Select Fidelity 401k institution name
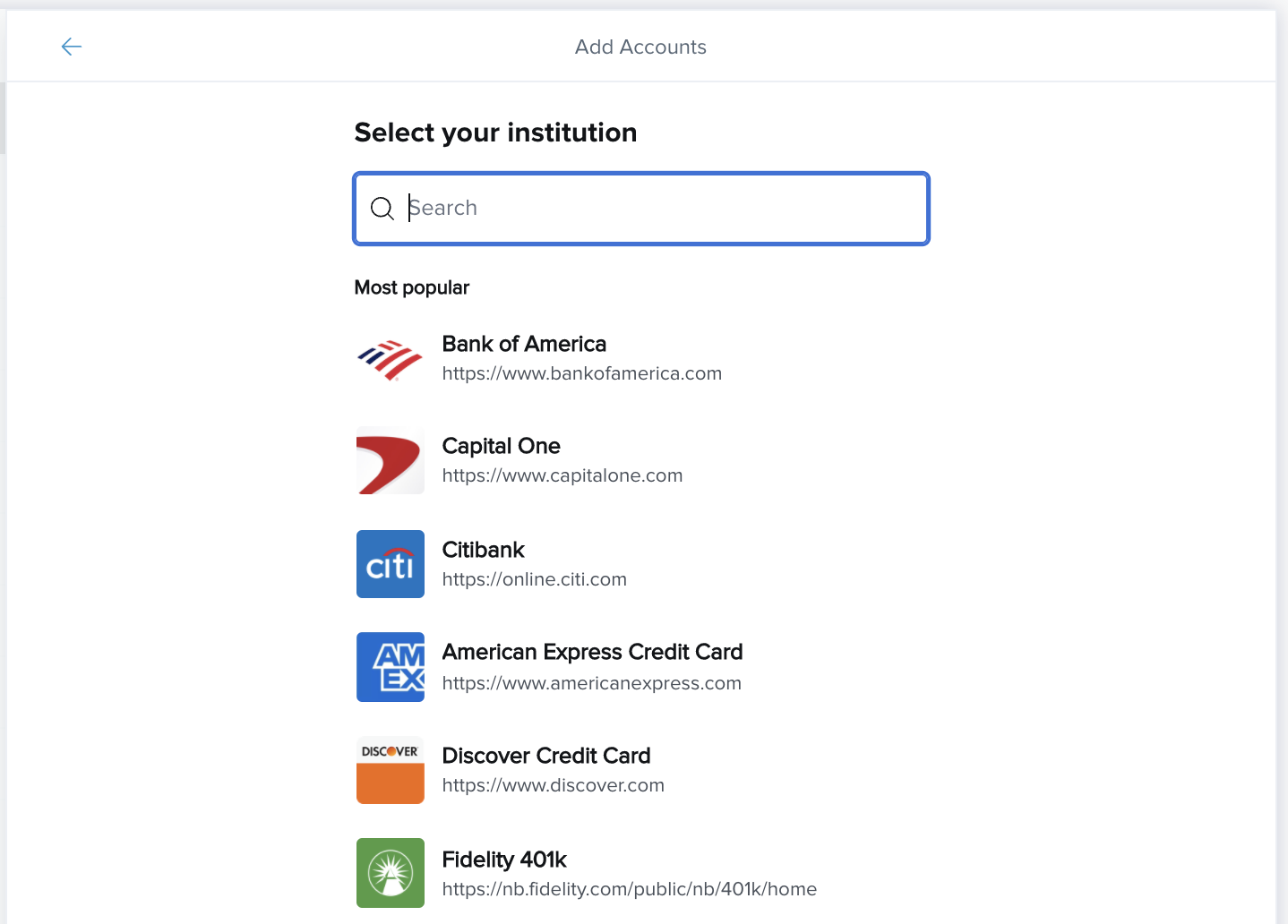 pos(504,860)
